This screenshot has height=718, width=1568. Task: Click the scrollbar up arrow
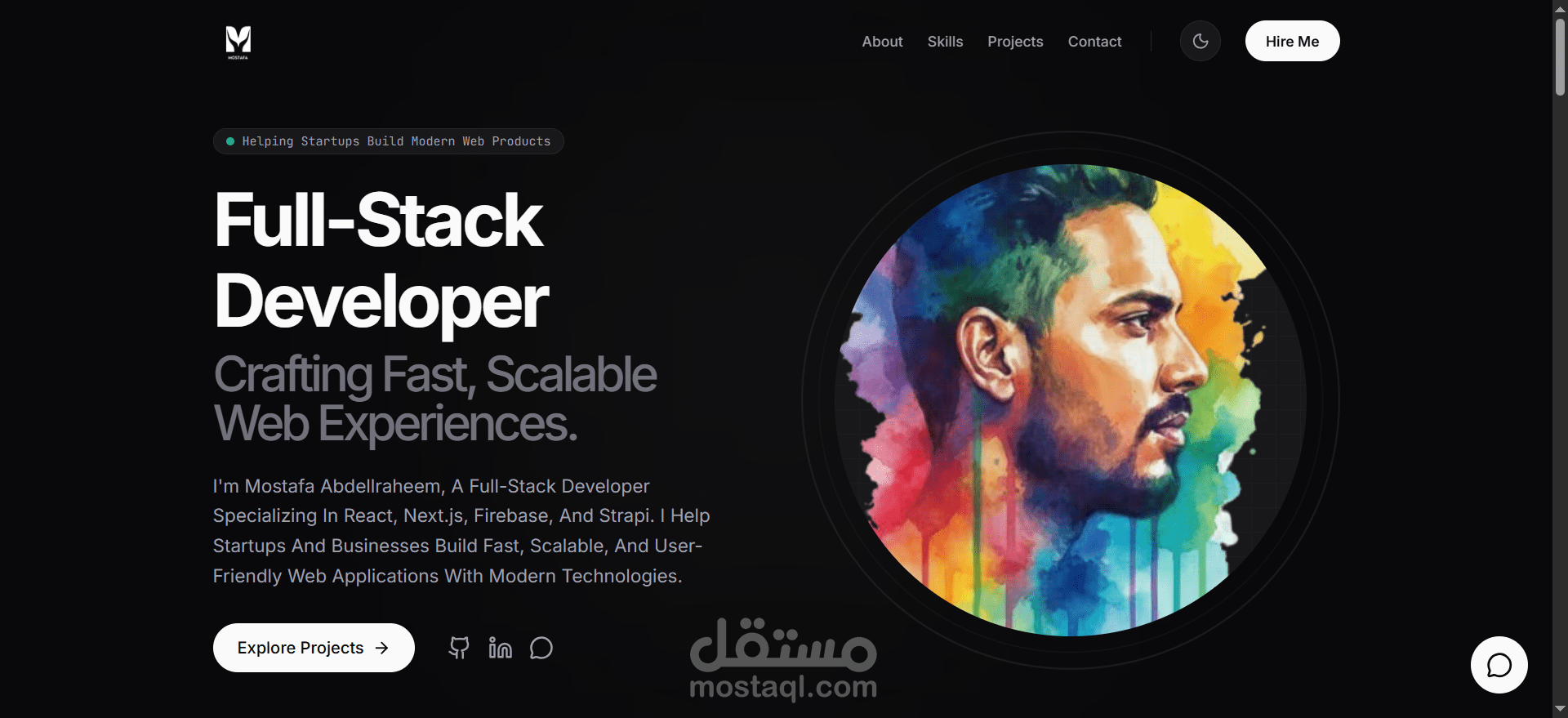pyautogui.click(x=1560, y=7)
